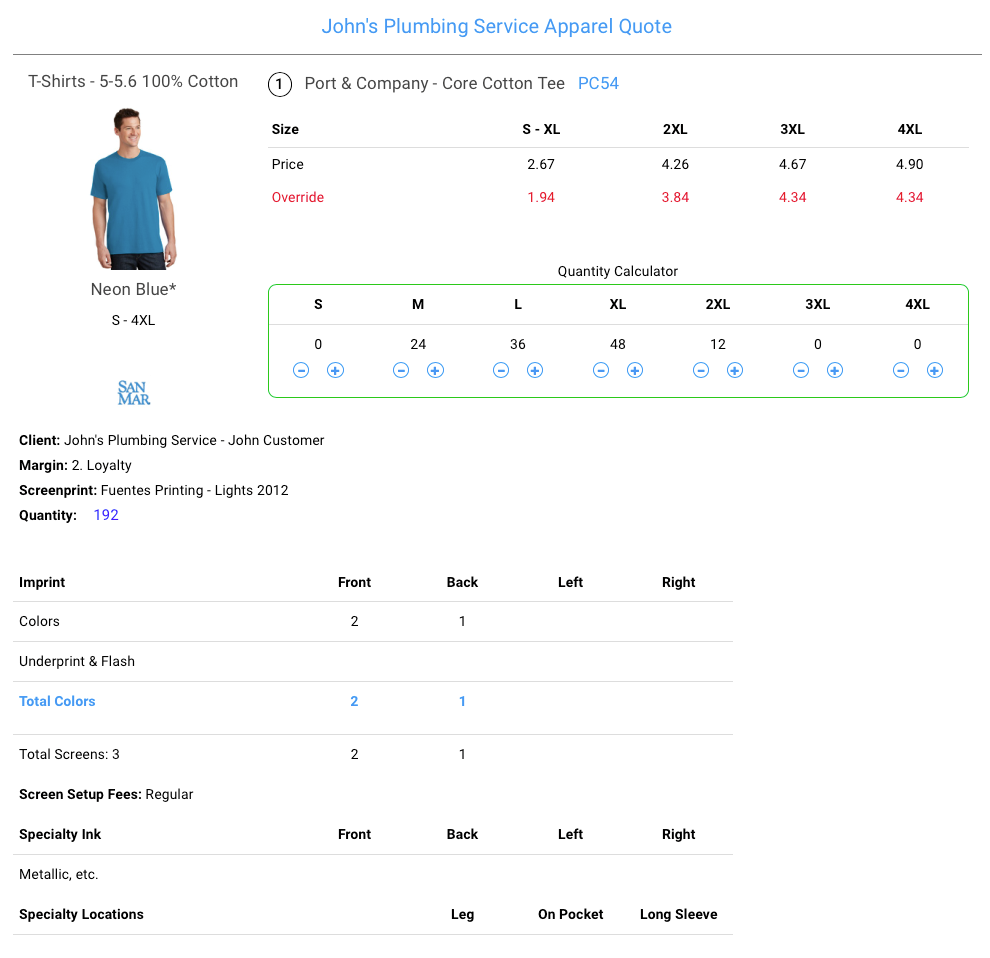Viewport: 990px width, 958px height.
Task: Increase XL quantity via plus button
Action: point(635,370)
